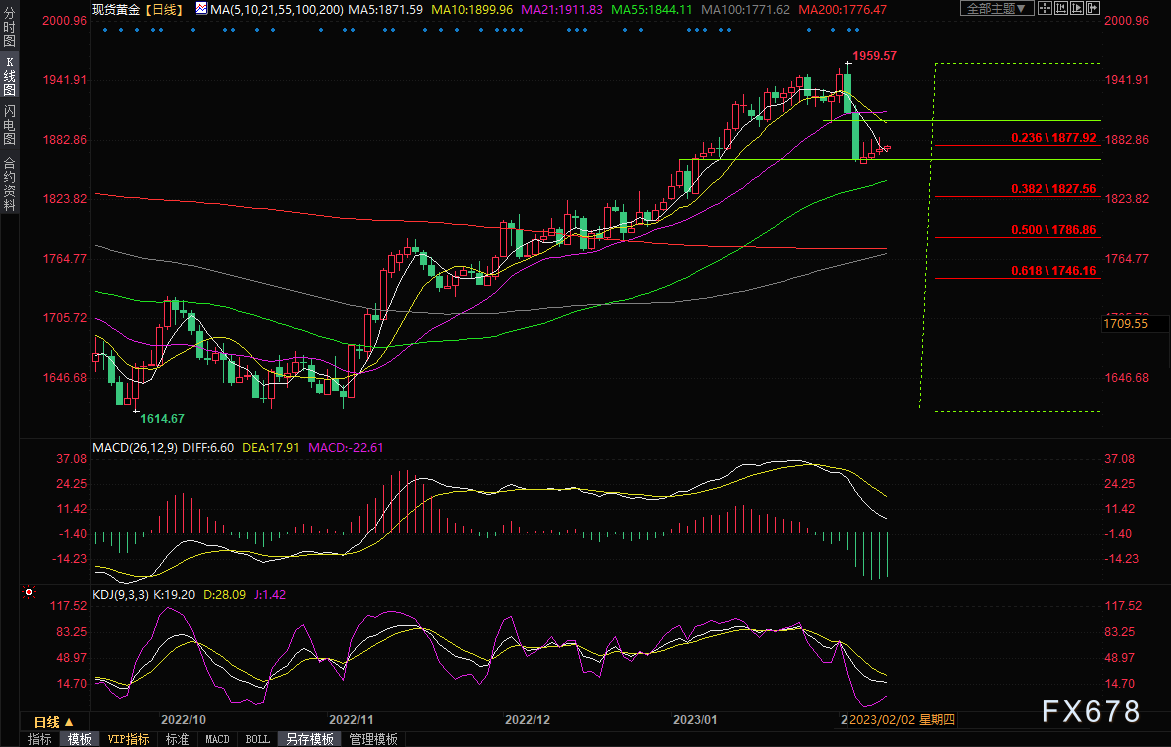The width and height of the screenshot is (1171, 747).
Task: Click the D:28.09 KDJ value
Action: (x=224, y=595)
